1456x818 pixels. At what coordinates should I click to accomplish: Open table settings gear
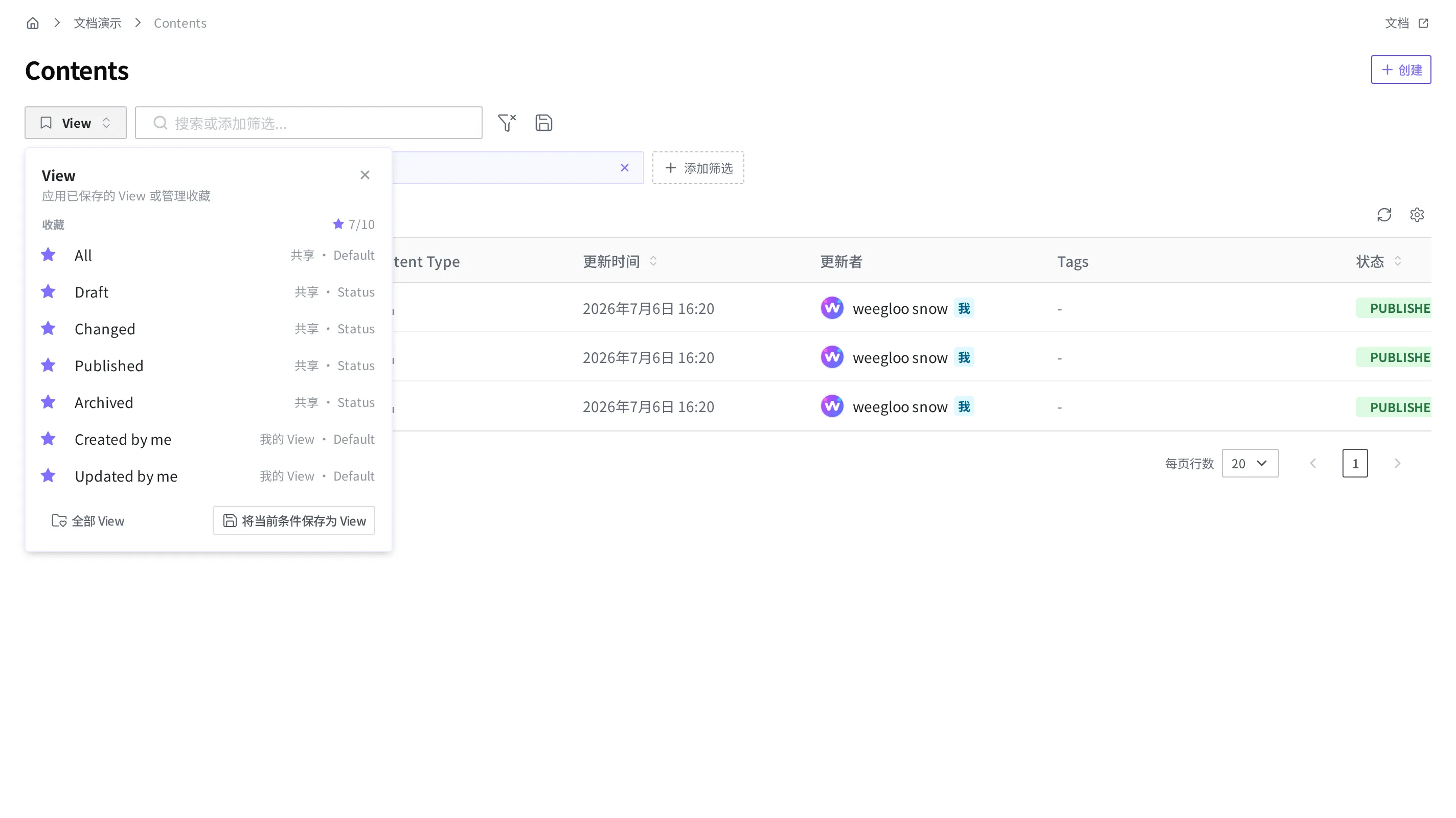point(1417,215)
